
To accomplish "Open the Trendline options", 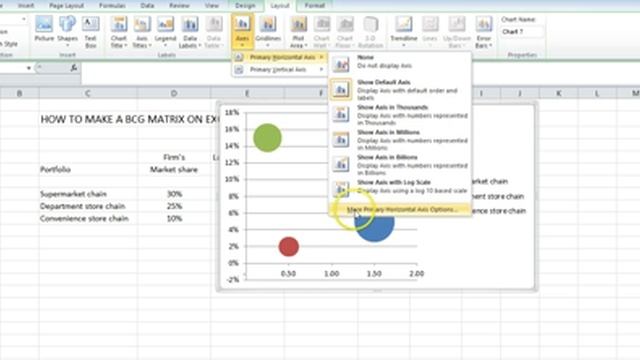I will (404, 32).
